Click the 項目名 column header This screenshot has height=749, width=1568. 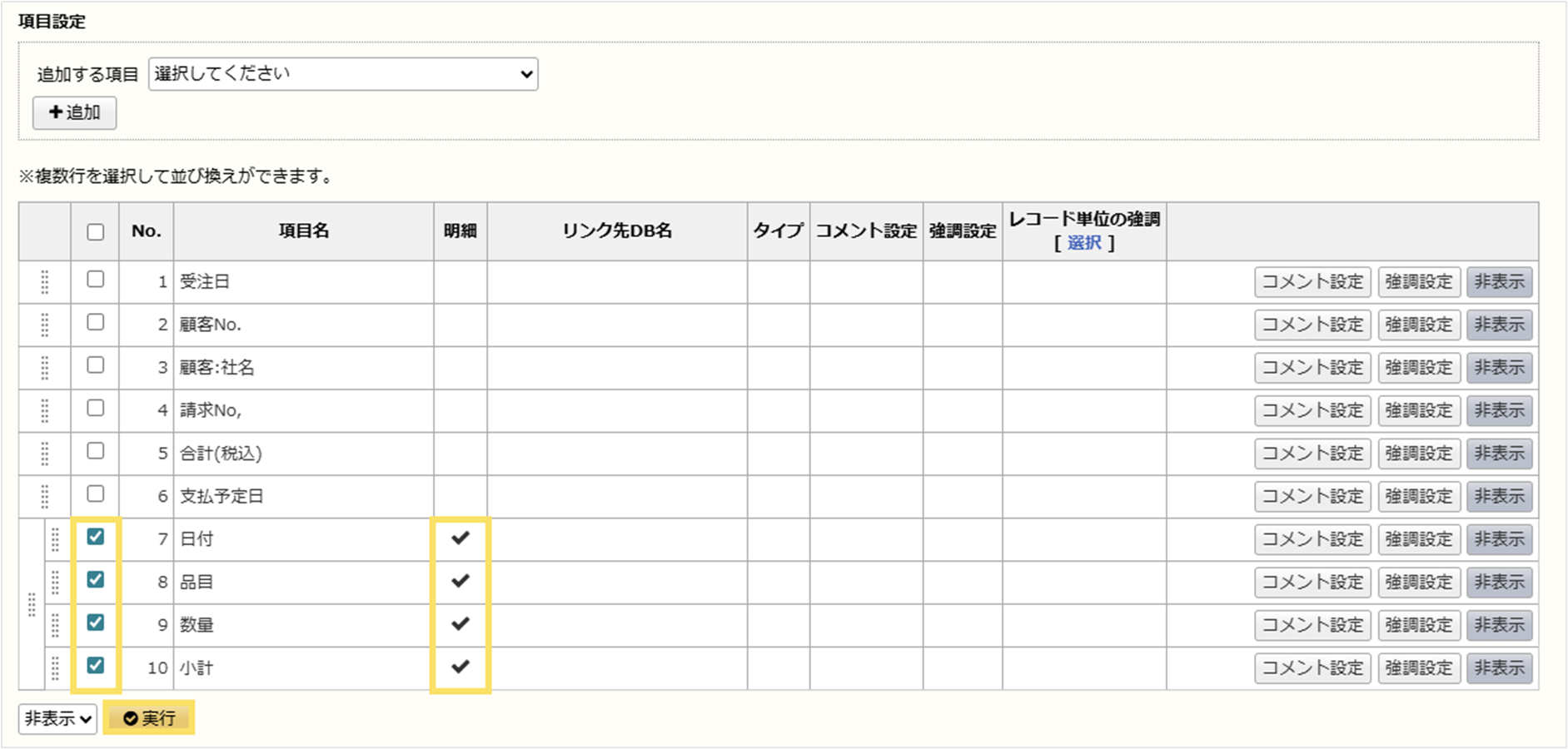click(304, 231)
